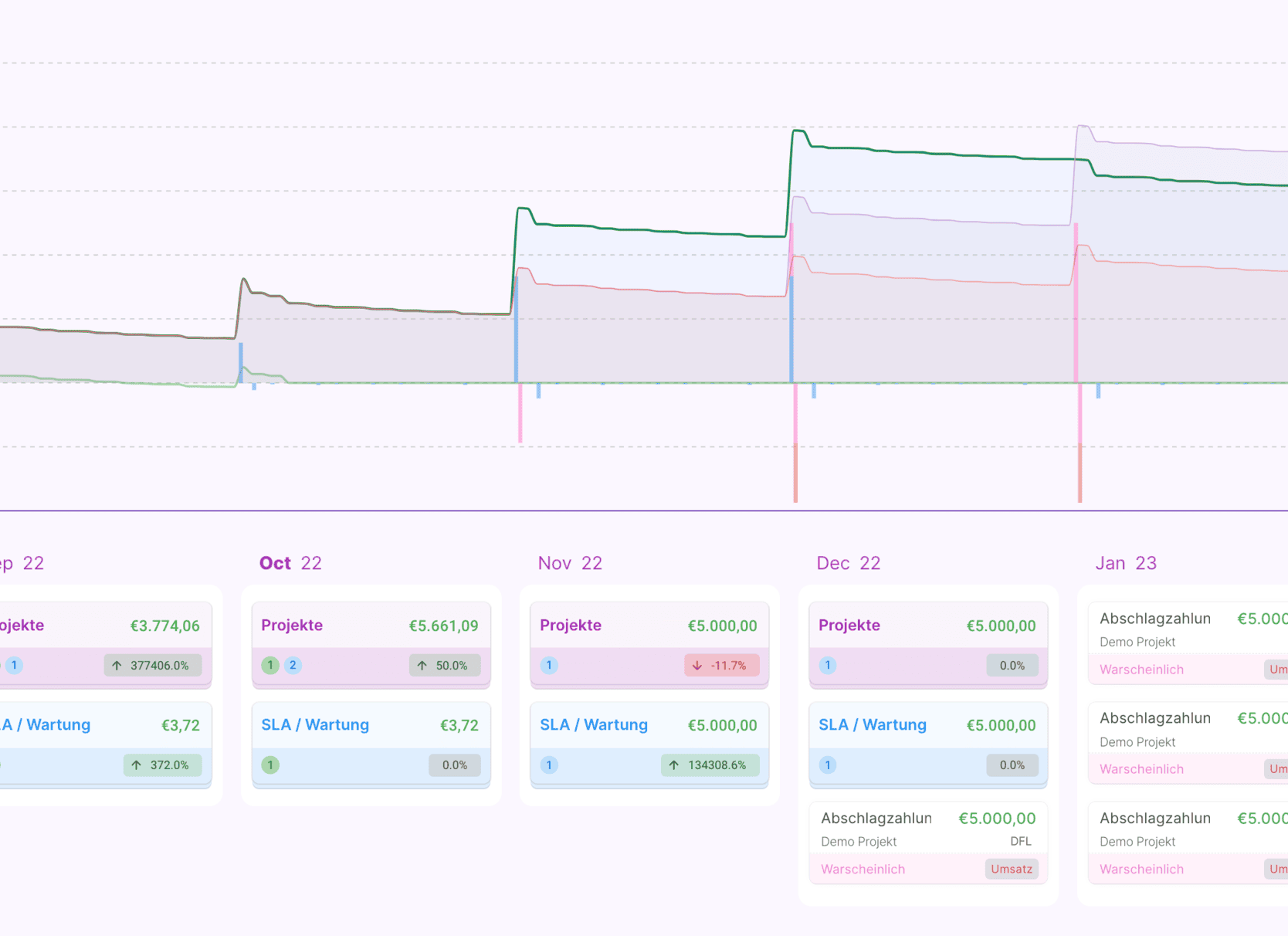Click the 377406.0% increase badge

click(152, 665)
